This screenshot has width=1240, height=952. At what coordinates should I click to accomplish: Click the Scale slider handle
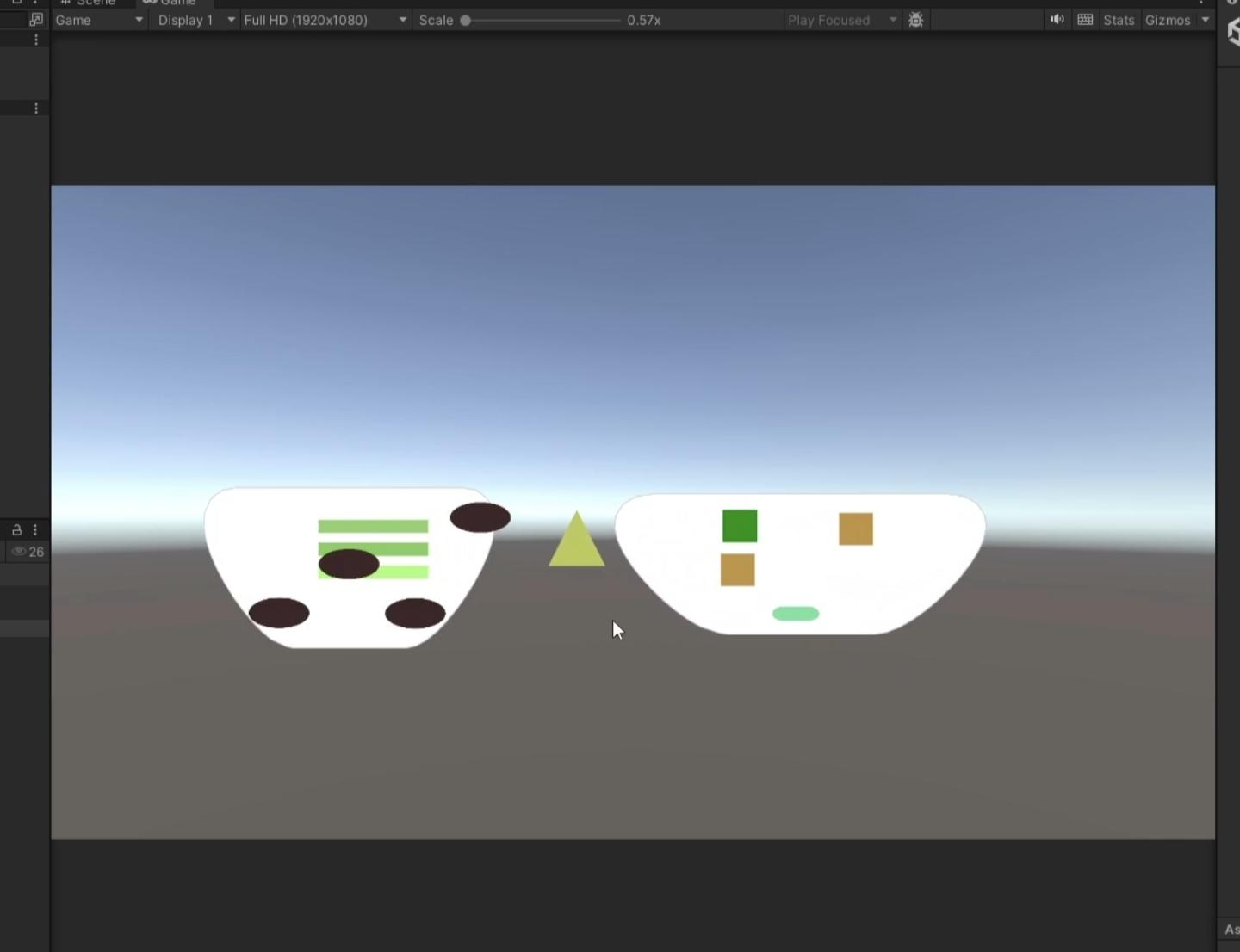pos(466,20)
